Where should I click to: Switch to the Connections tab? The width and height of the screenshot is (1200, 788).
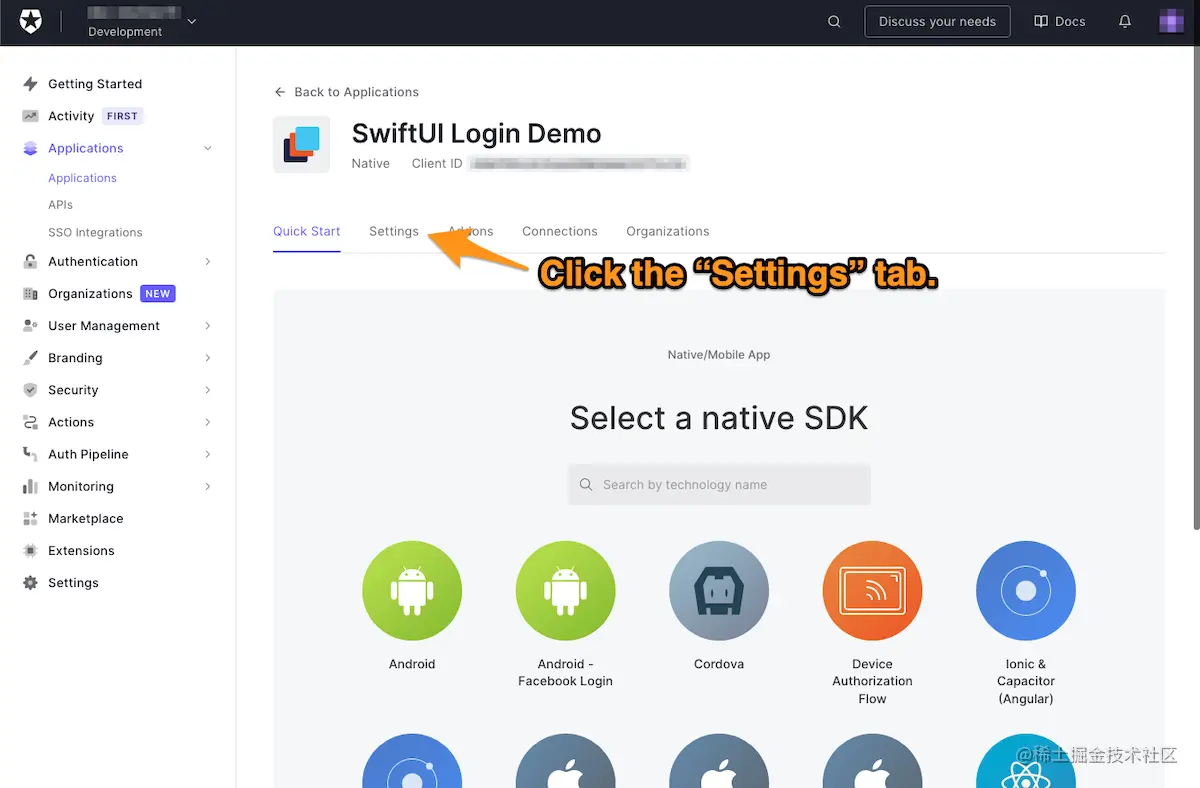coord(560,231)
